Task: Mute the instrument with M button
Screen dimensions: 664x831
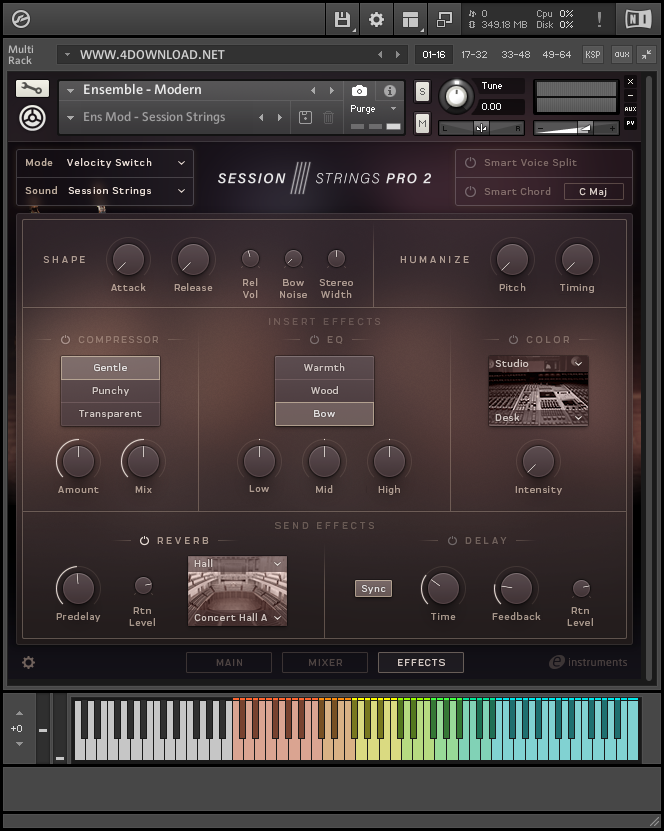Action: (x=422, y=124)
